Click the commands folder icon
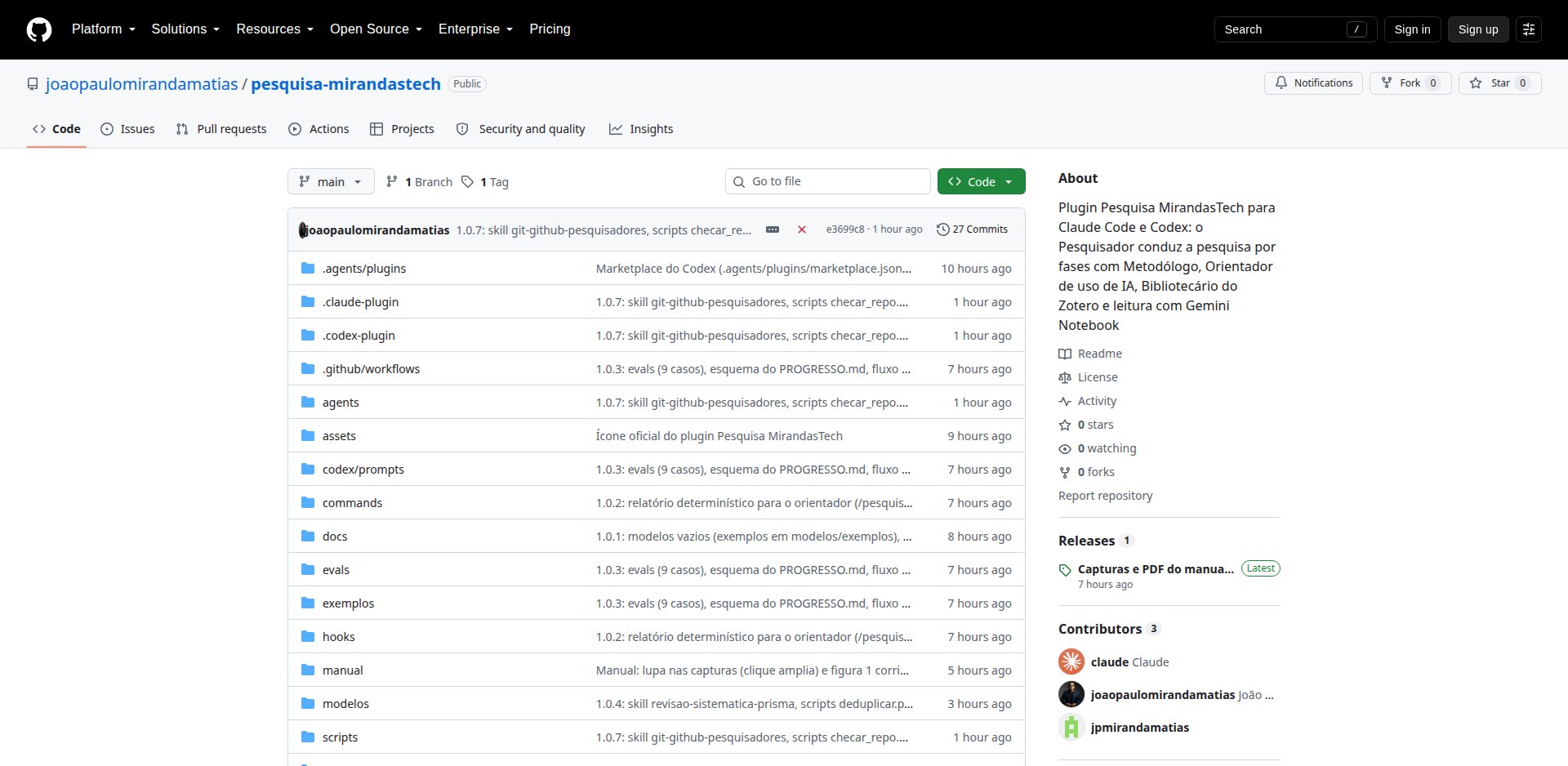This screenshot has width=1568, height=766. (x=308, y=502)
